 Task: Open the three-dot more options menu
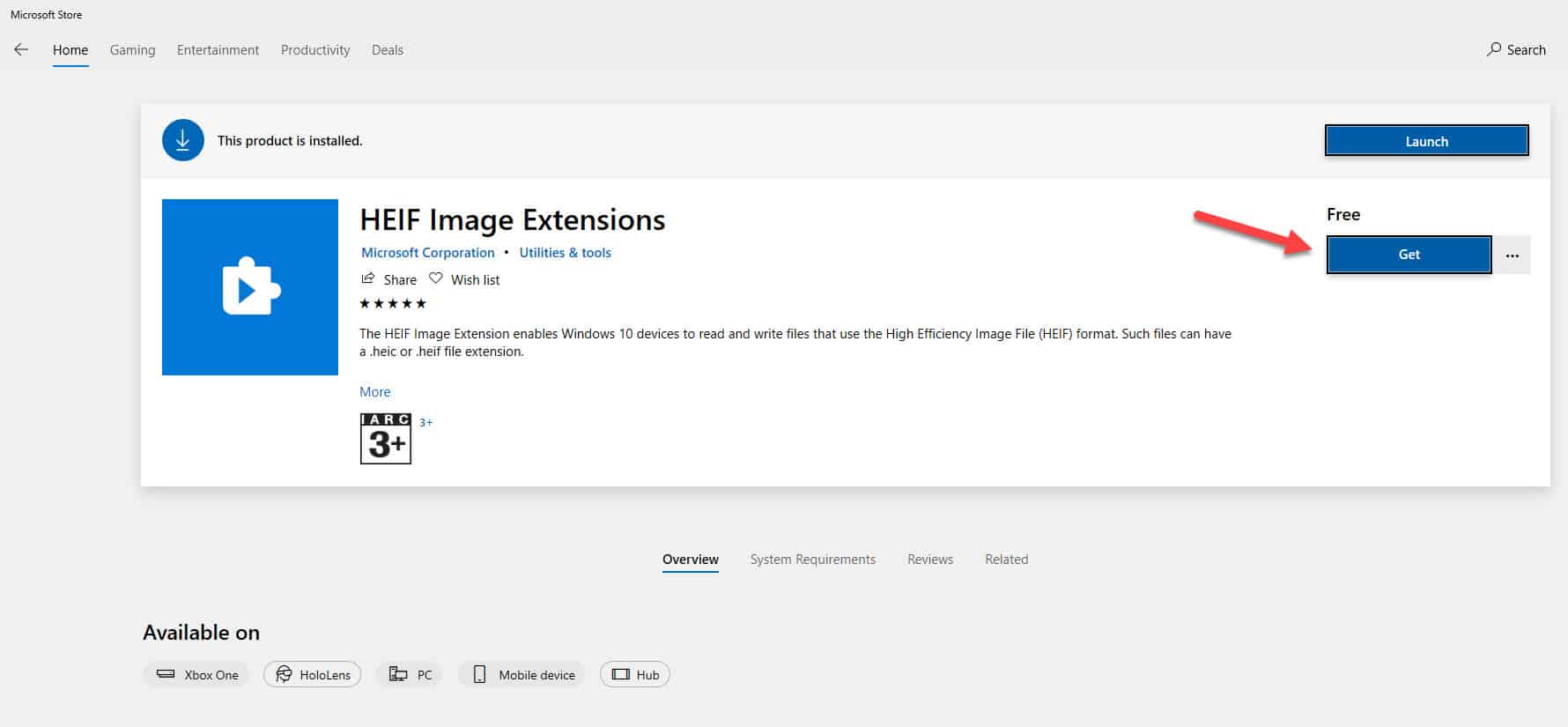1513,256
